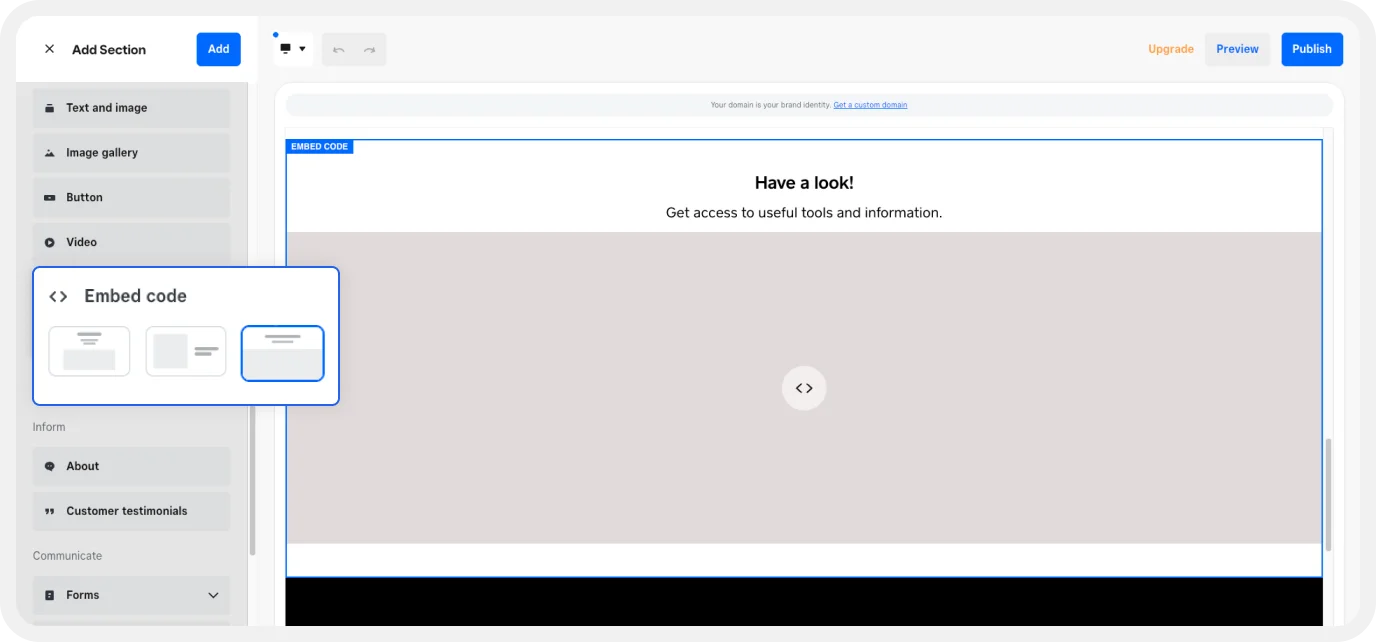The image size is (1376, 642).
Task: Choose the image-left embed layout option
Action: [x=186, y=353]
